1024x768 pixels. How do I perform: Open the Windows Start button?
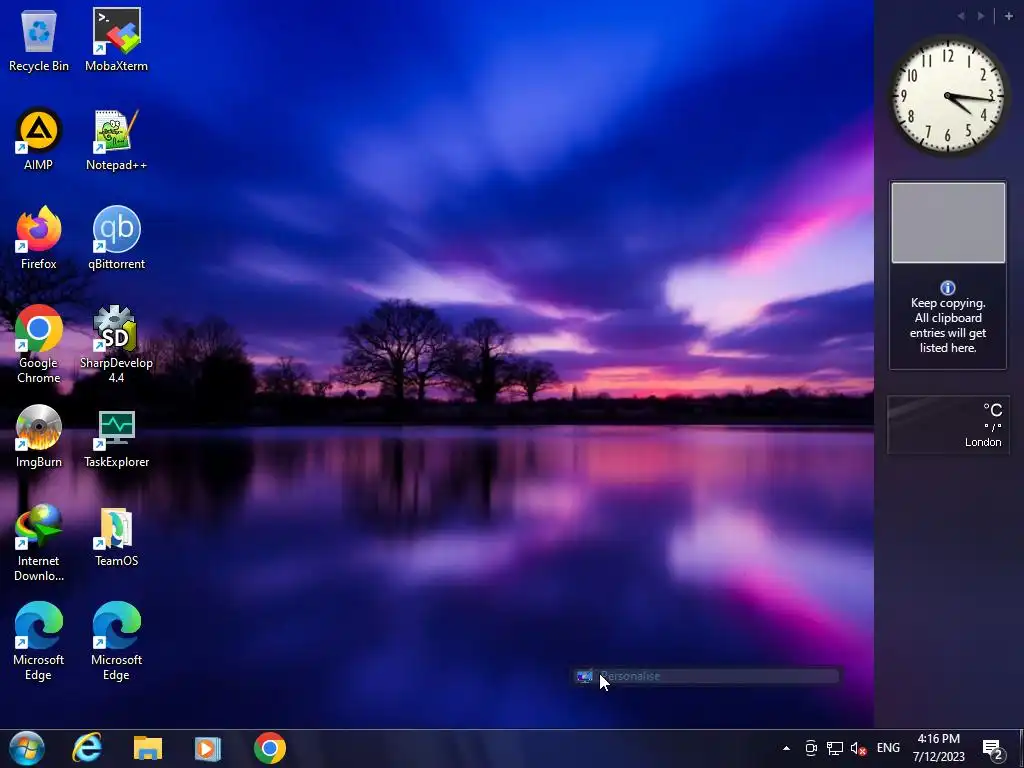click(27, 748)
